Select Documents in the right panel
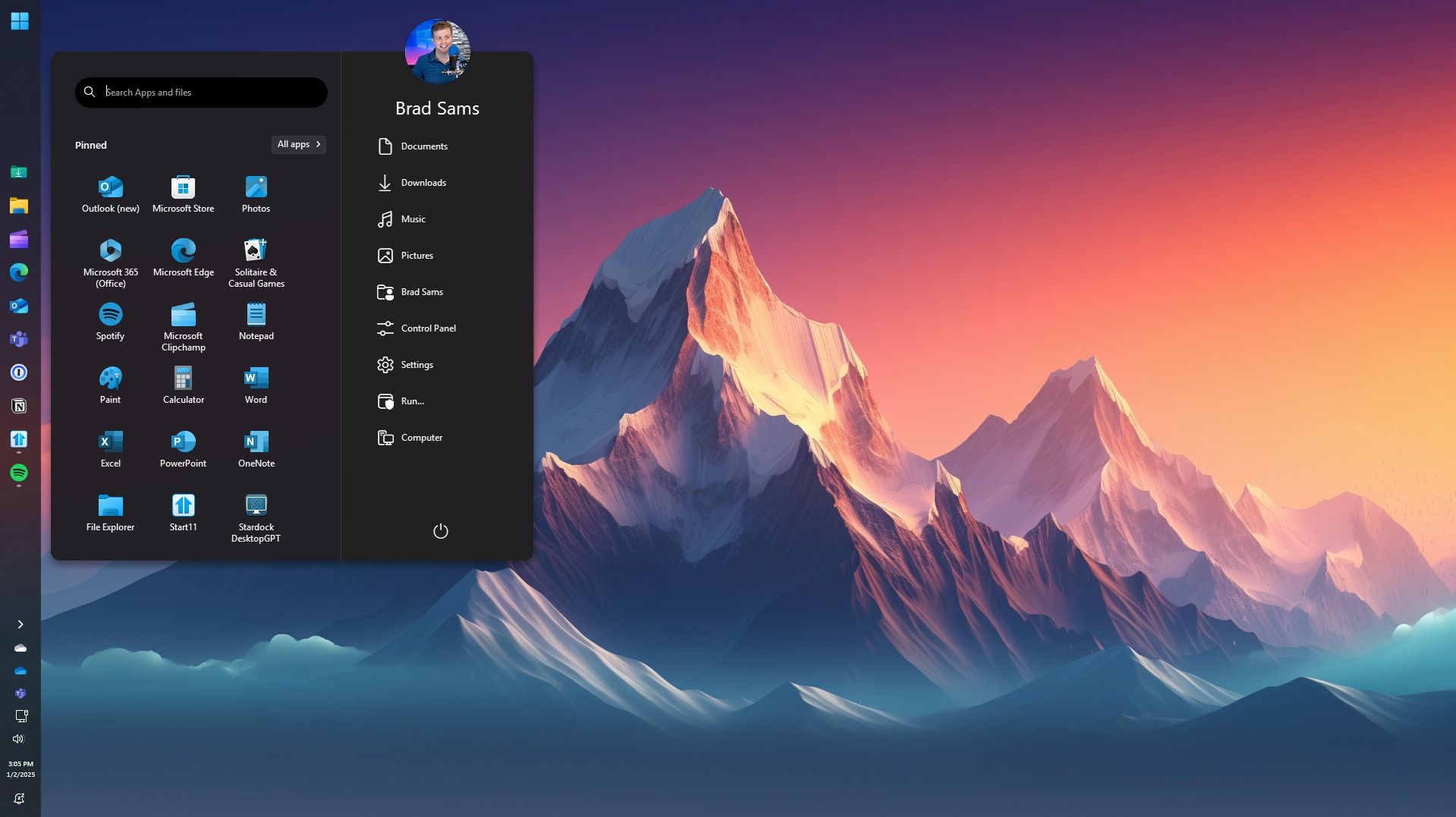 tap(424, 146)
